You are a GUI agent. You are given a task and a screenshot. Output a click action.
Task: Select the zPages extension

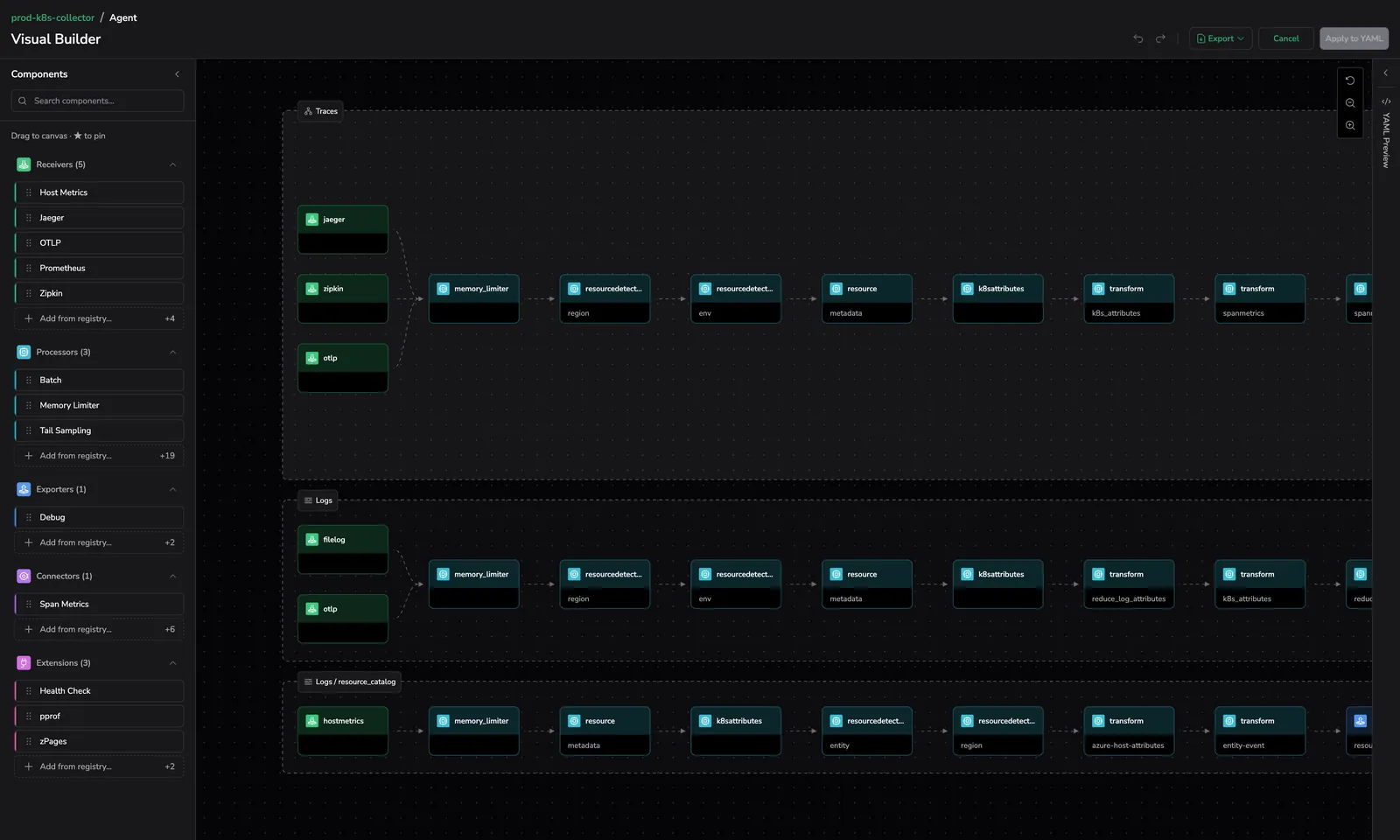(99, 741)
